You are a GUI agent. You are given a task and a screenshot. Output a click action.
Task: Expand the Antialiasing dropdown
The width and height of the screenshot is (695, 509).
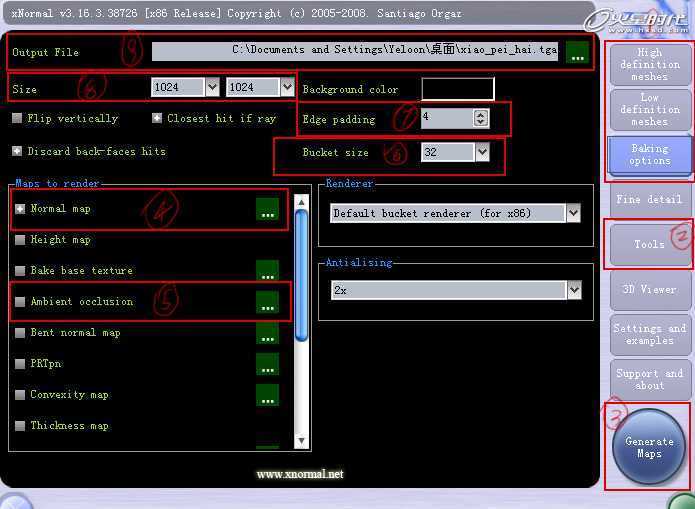574,290
